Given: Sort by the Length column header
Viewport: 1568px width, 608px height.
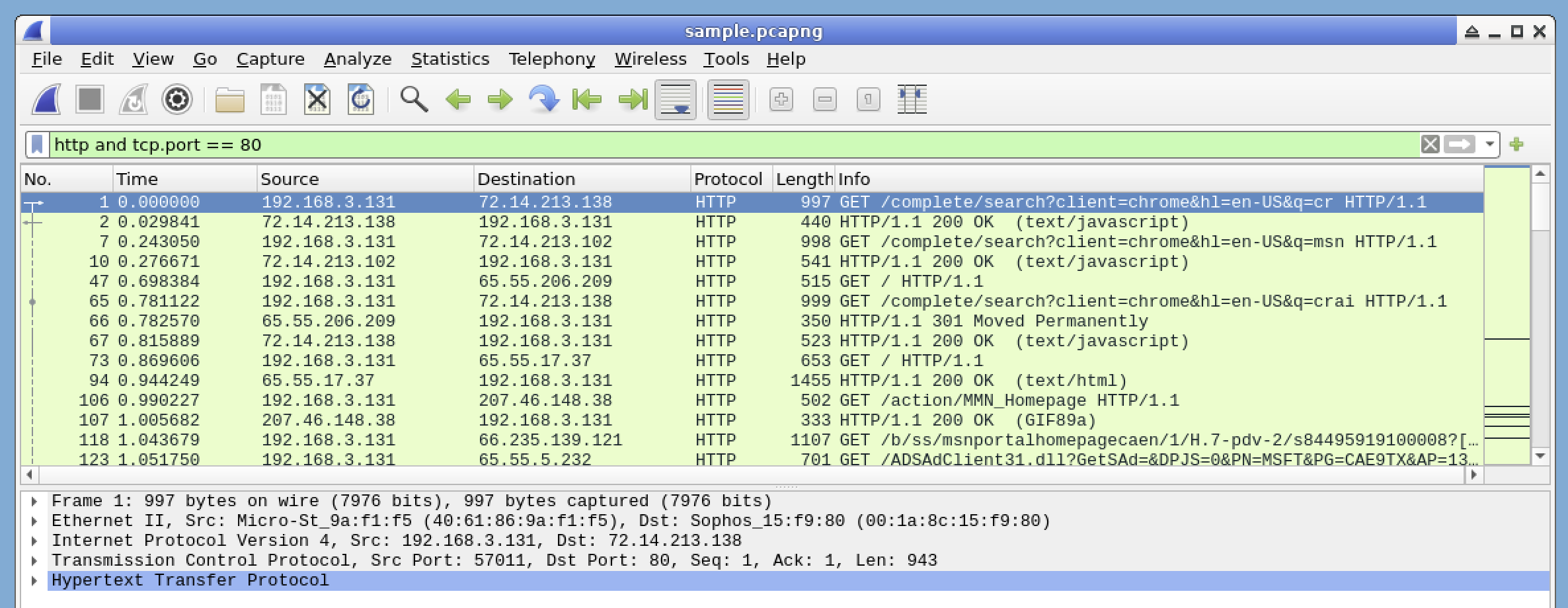Looking at the screenshot, I should click(x=803, y=179).
